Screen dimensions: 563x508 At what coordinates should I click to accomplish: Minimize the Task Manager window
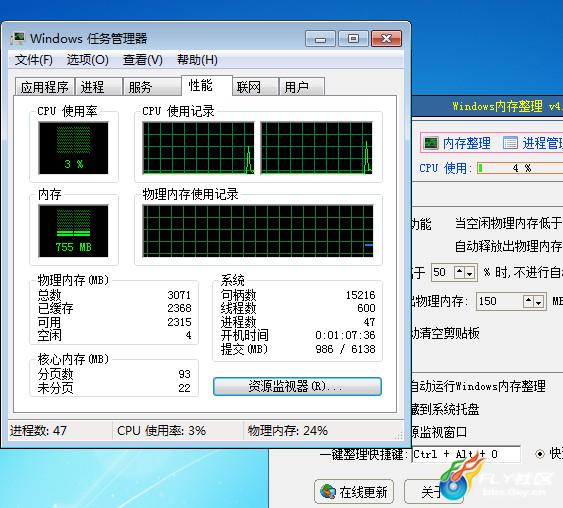click(320, 39)
